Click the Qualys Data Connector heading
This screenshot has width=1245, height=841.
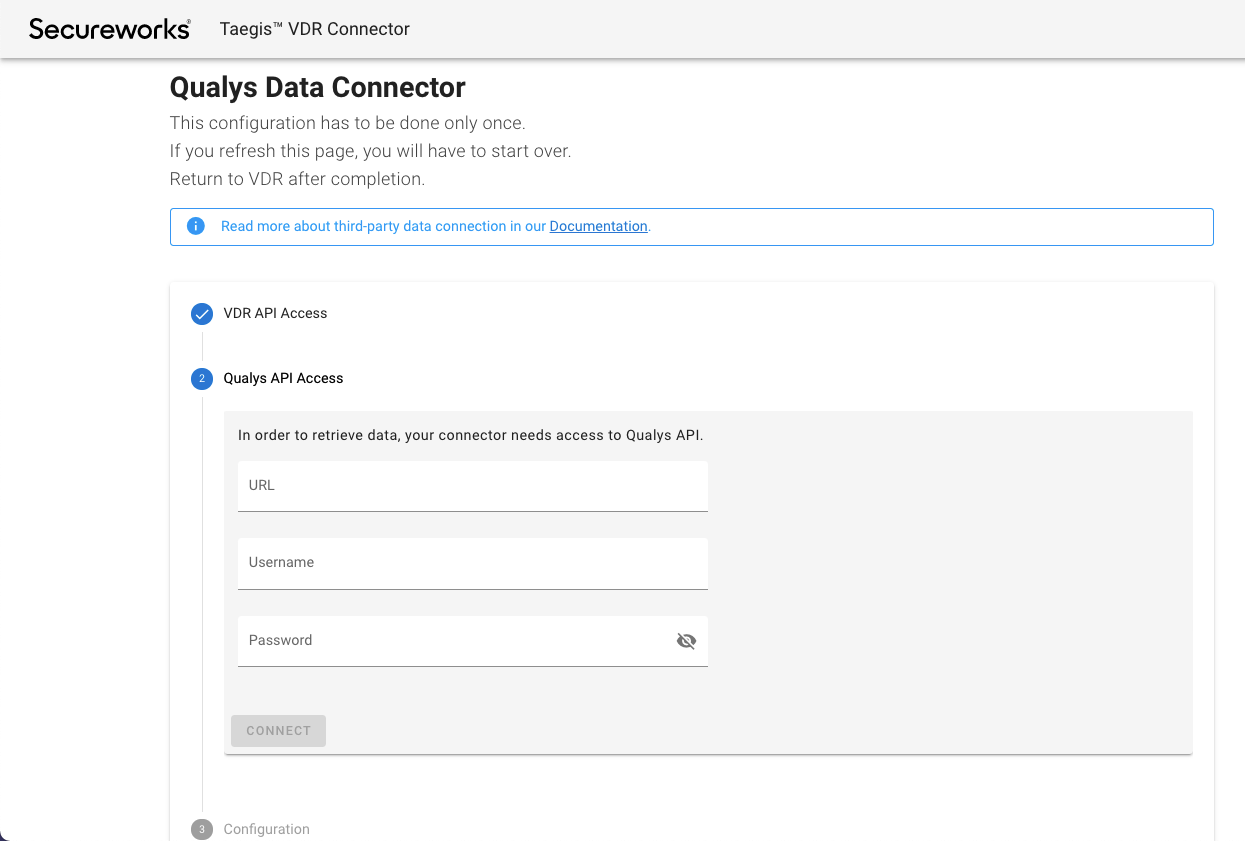(x=318, y=87)
